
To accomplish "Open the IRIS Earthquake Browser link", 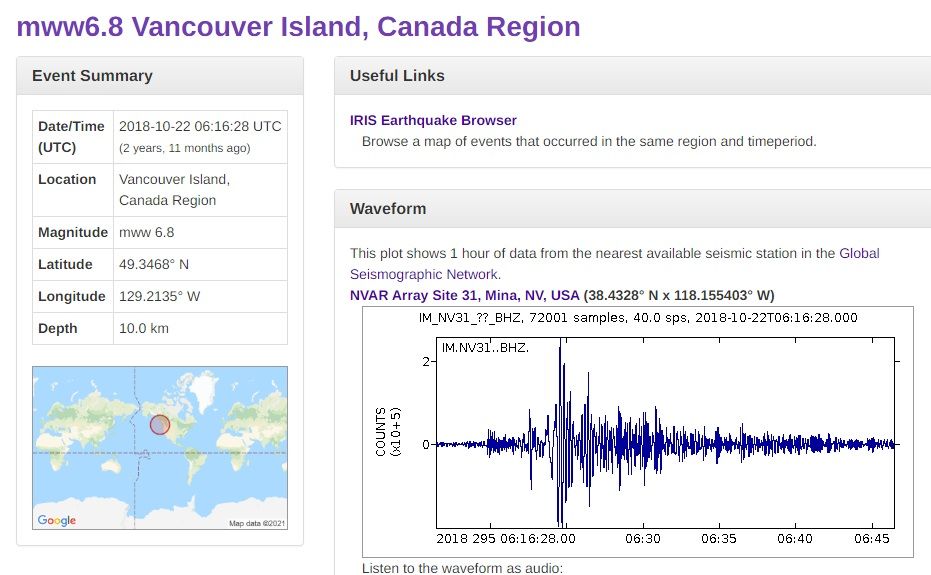I will [433, 120].
